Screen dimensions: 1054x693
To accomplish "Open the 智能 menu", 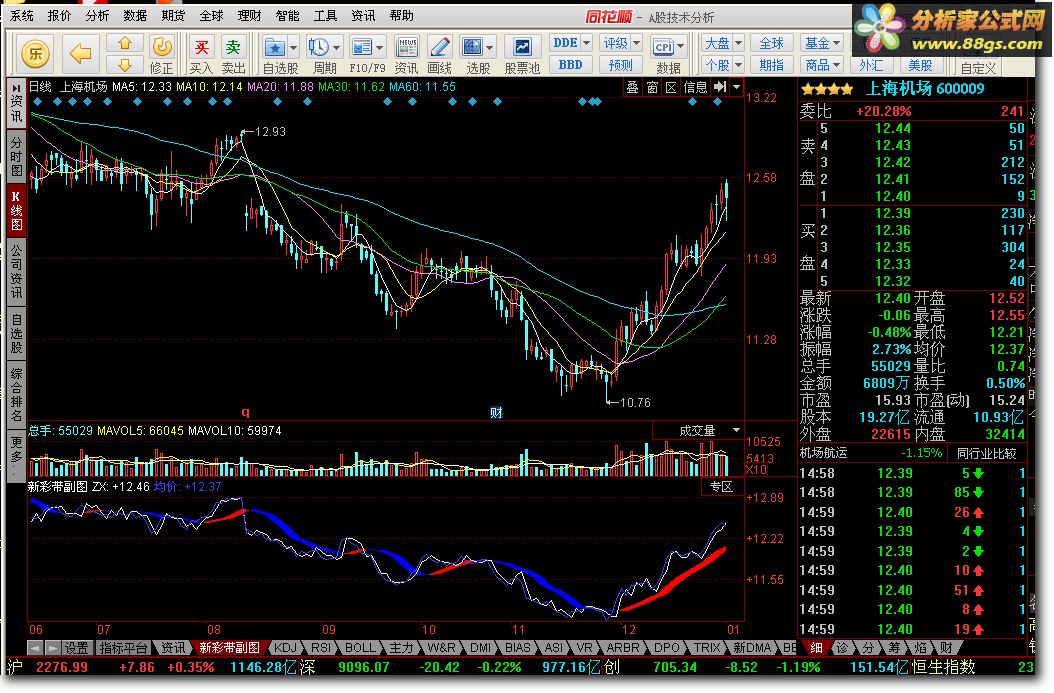I will (x=287, y=15).
